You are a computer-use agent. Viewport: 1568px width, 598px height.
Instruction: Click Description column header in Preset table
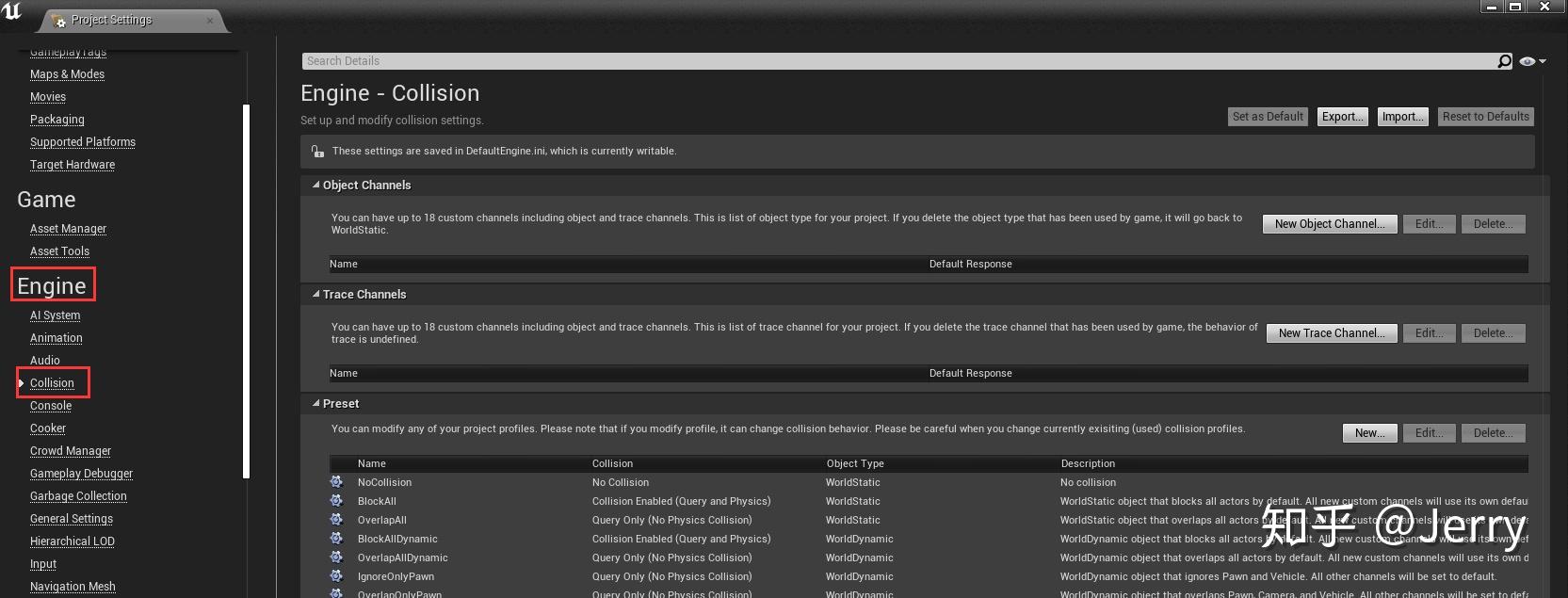[x=1088, y=463]
